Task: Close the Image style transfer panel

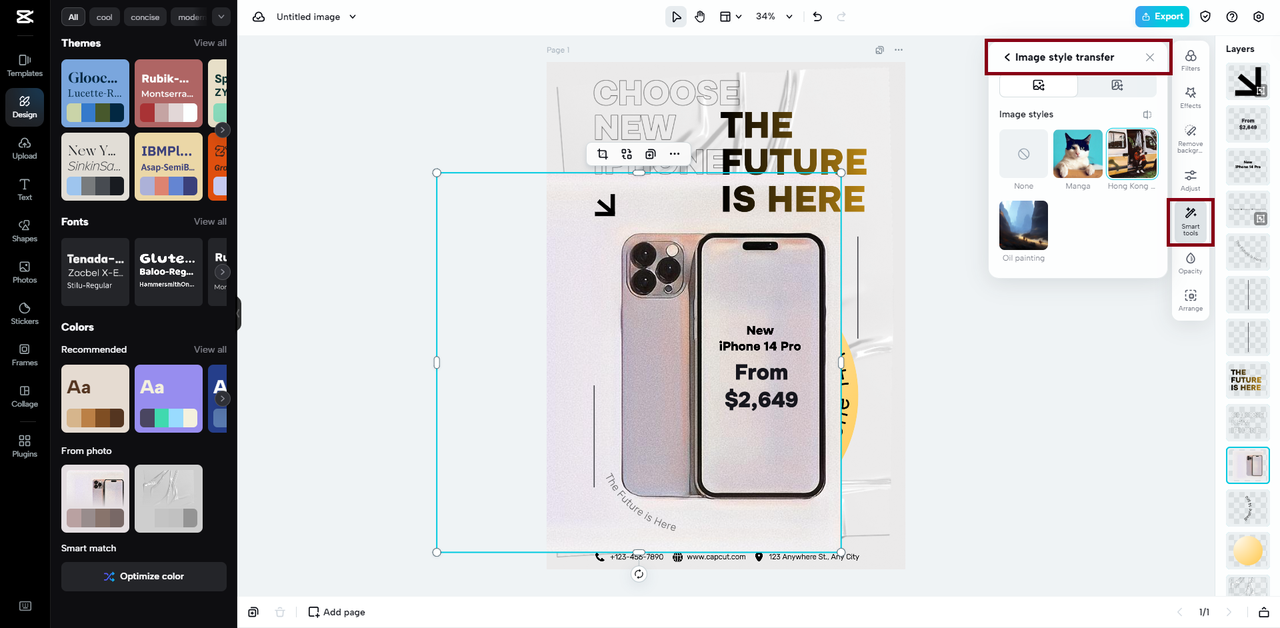Action: click(x=1150, y=57)
